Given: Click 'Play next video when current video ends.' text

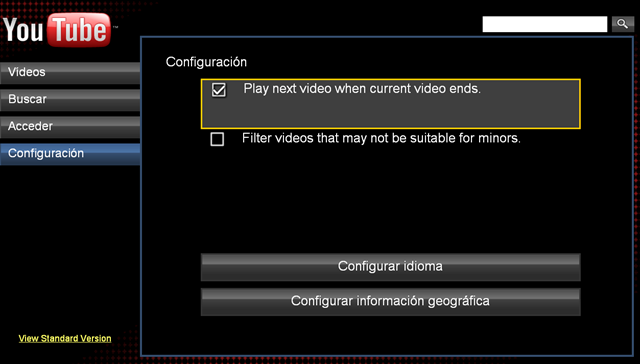Looking at the screenshot, I should [x=362, y=89].
